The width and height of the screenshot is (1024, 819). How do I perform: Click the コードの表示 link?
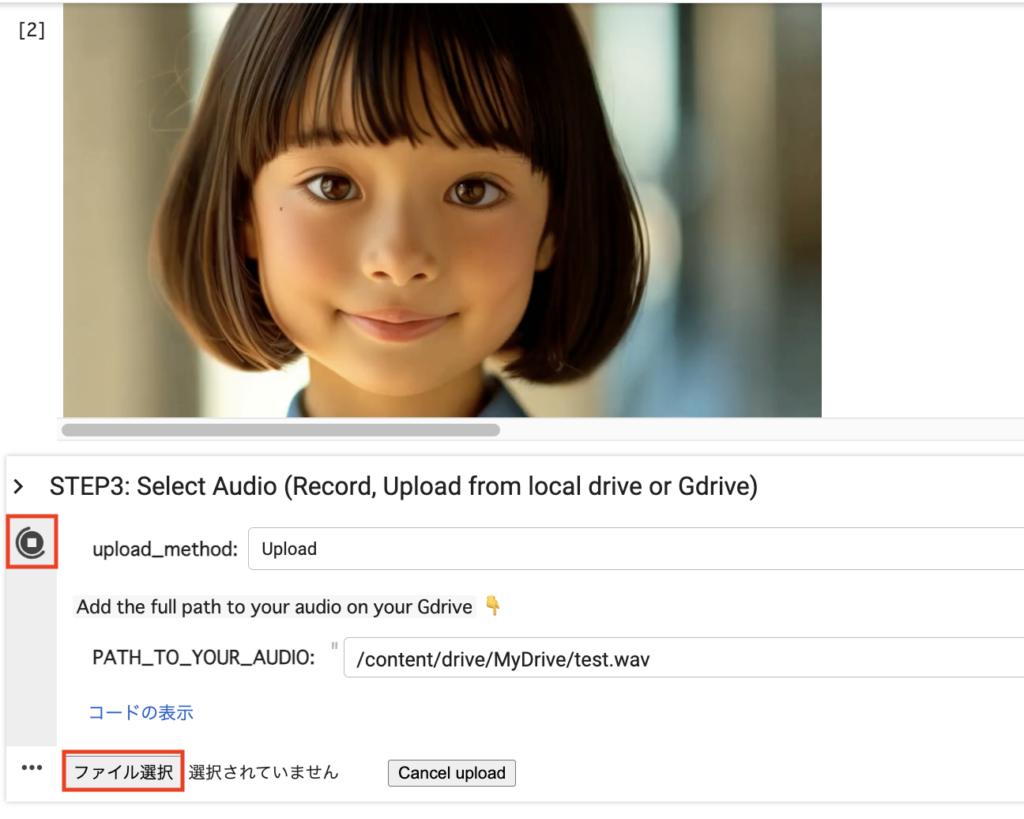click(141, 713)
